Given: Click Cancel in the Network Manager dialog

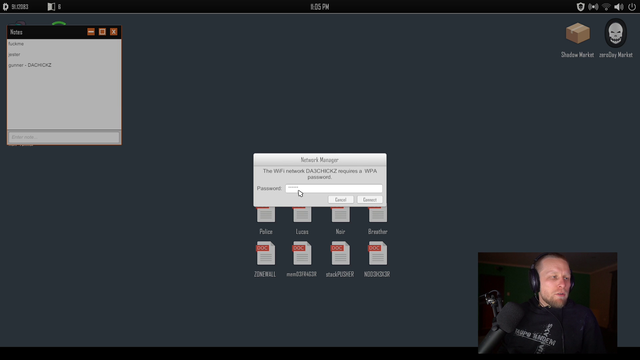Looking at the screenshot, I should point(340,200).
